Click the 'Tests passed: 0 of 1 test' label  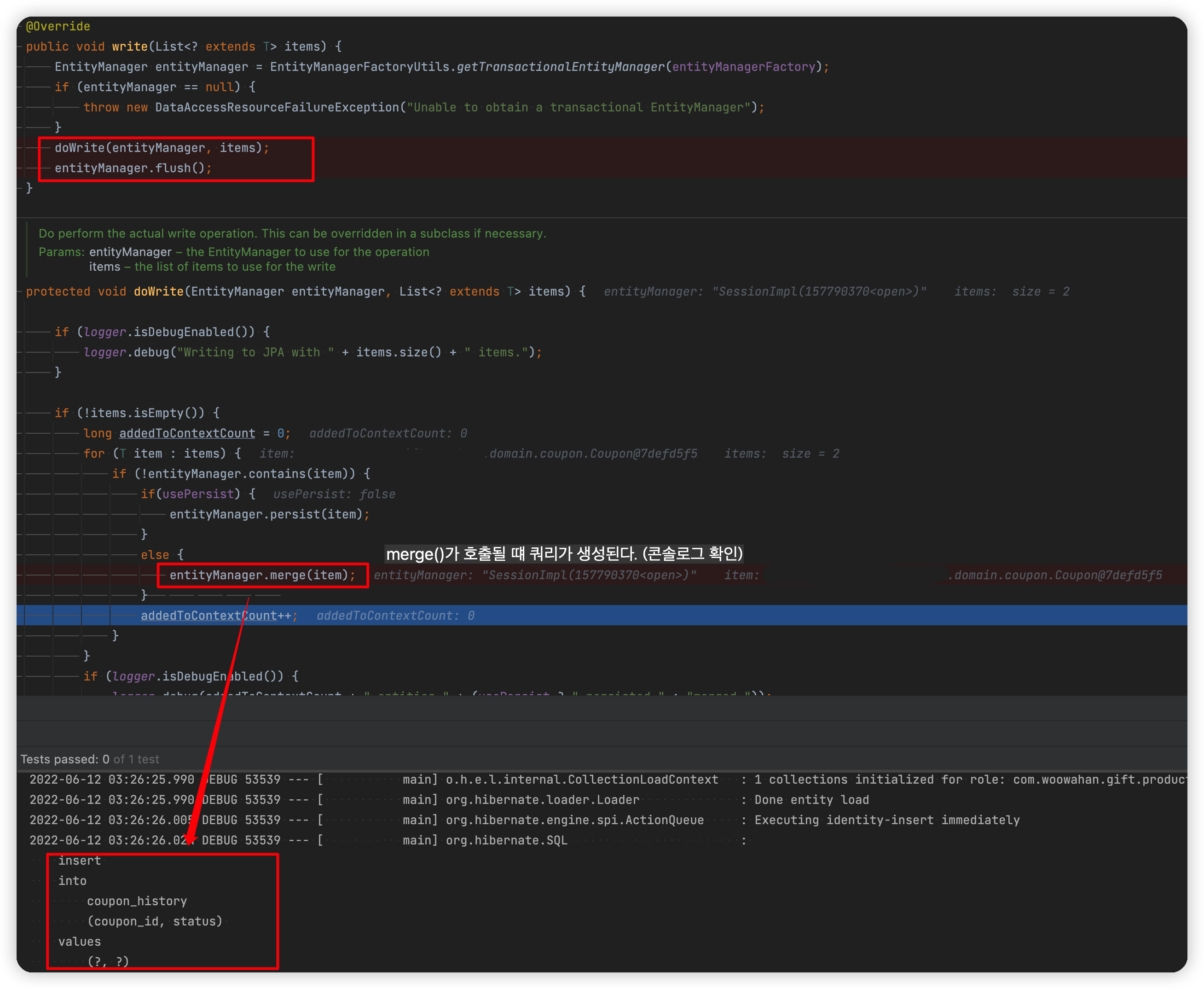[x=89, y=759]
